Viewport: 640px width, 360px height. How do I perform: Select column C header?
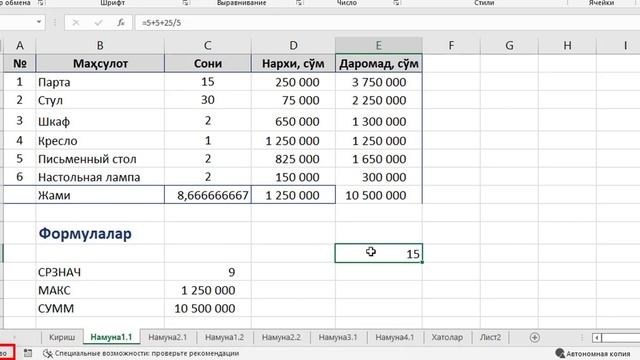[x=208, y=45]
